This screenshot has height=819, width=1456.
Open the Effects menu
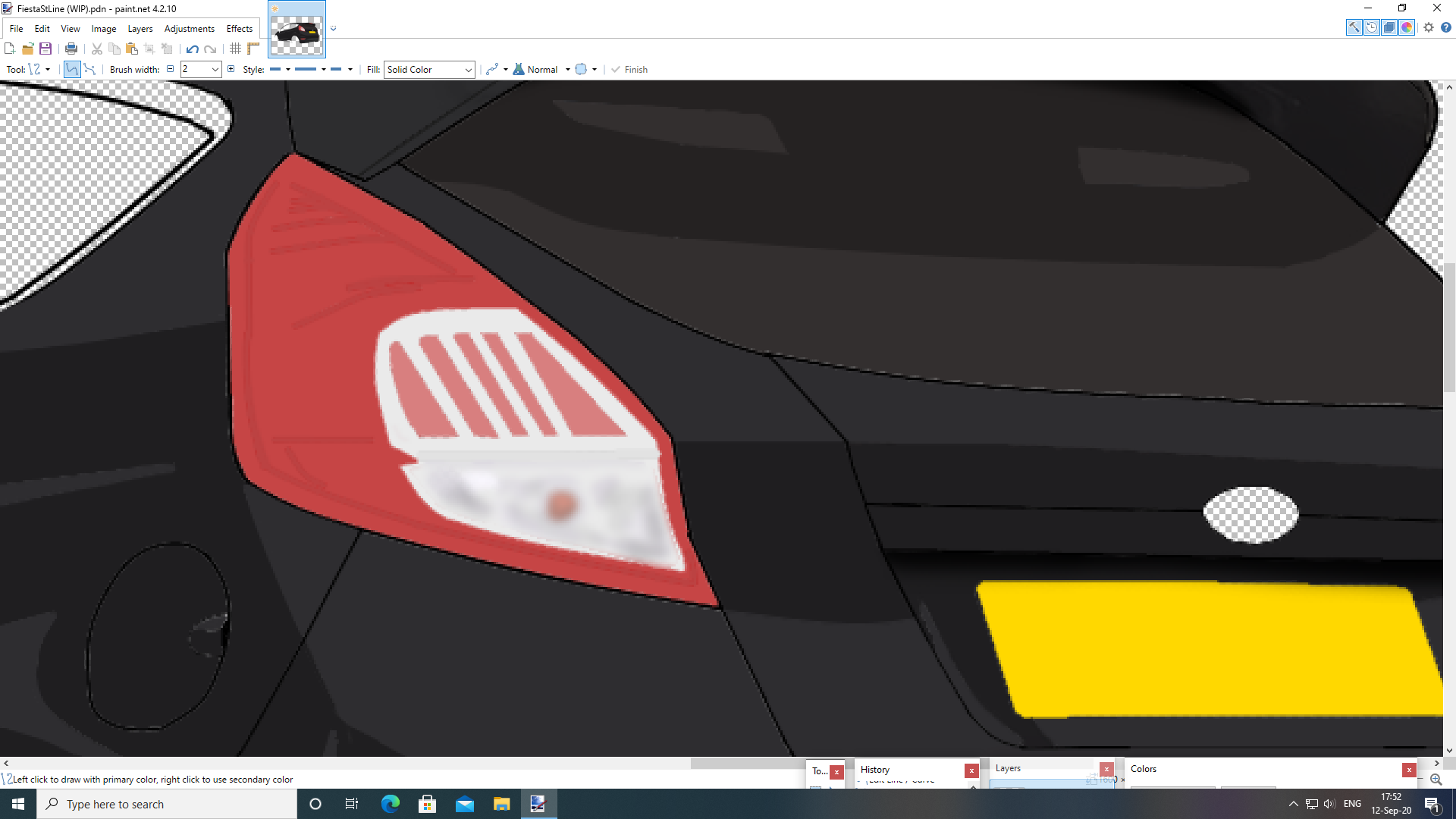[240, 29]
